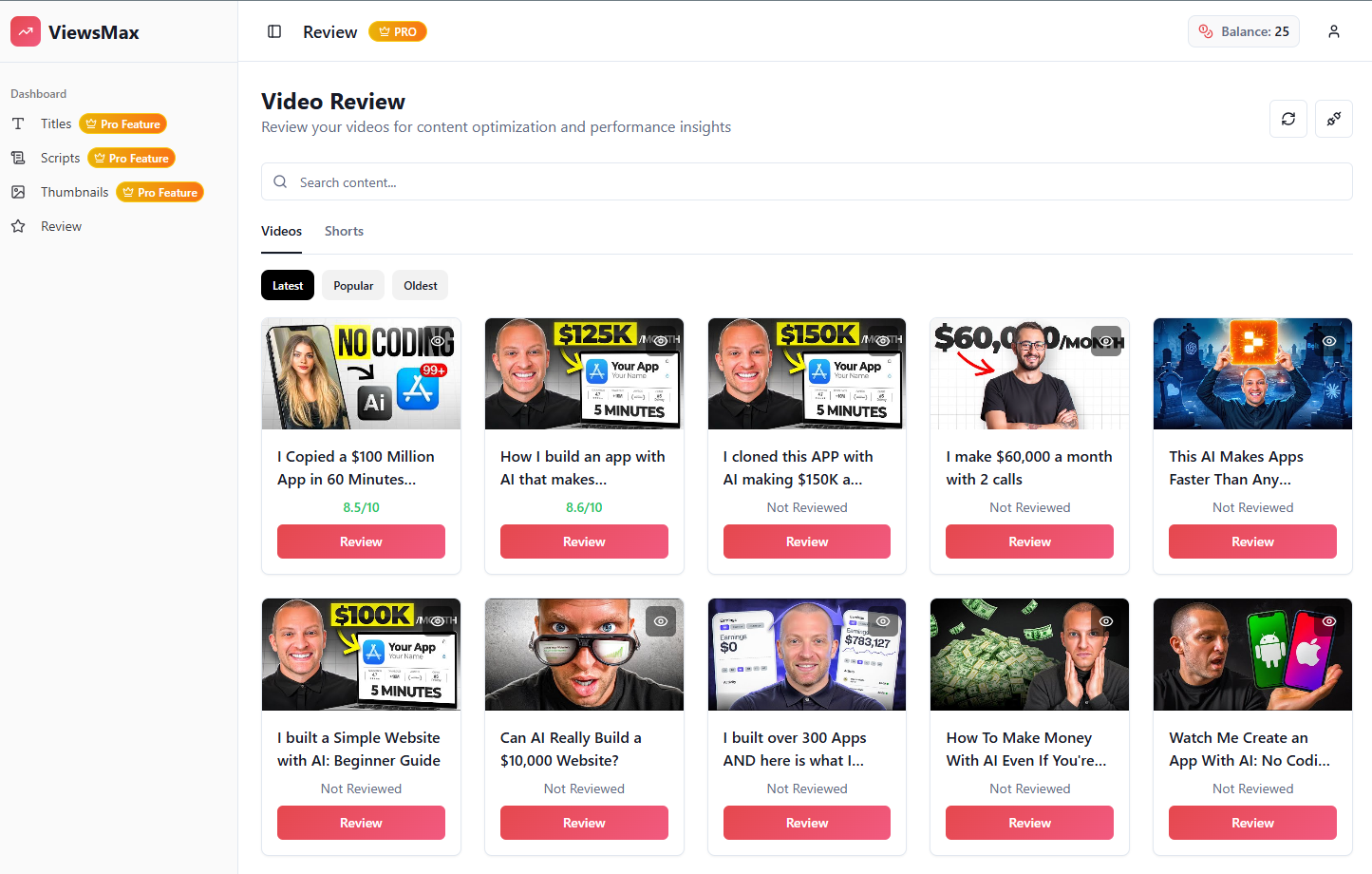Review the $60,000 a month video
Image resolution: width=1372 pixels, height=874 pixels.
click(x=1029, y=541)
